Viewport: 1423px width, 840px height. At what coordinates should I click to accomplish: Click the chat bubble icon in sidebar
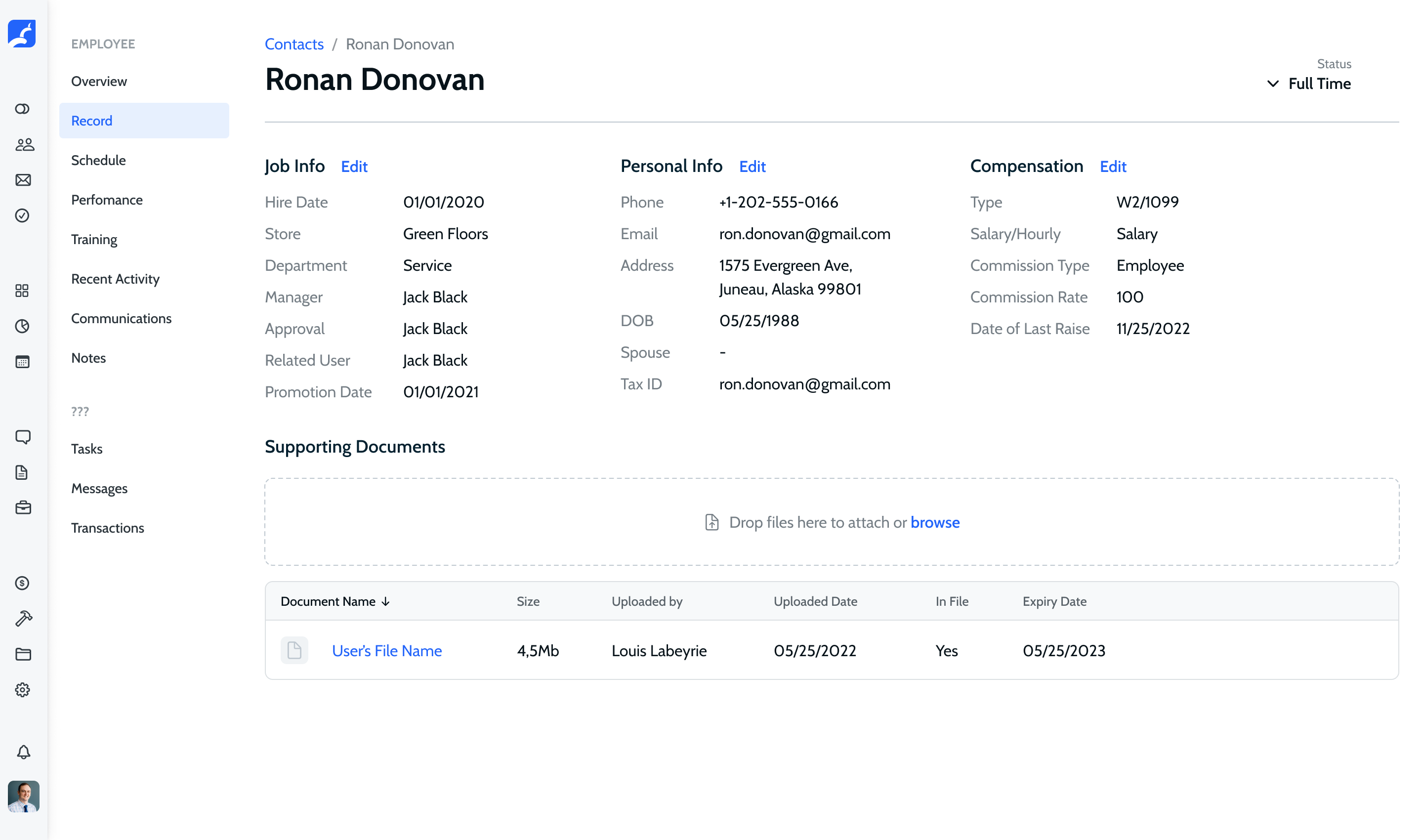[23, 436]
